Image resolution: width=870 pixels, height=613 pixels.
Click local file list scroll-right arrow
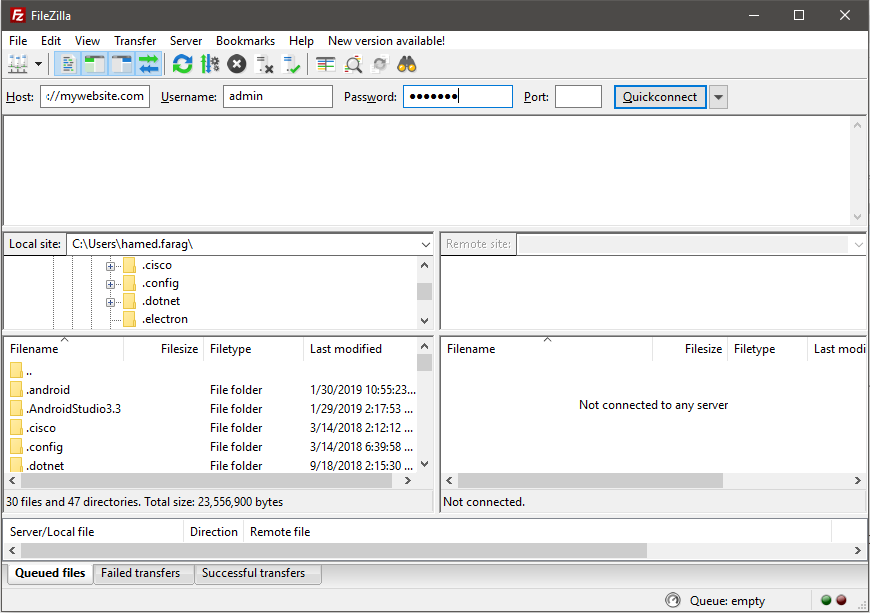(408, 480)
